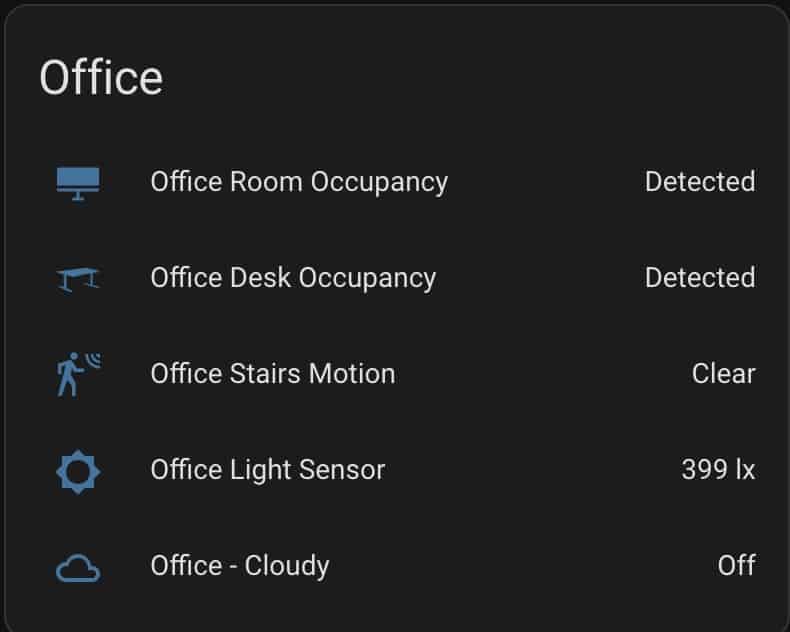Click the word Sensor in the Light row
Viewport: 790px width, 632px height.
pyautogui.click(x=342, y=469)
